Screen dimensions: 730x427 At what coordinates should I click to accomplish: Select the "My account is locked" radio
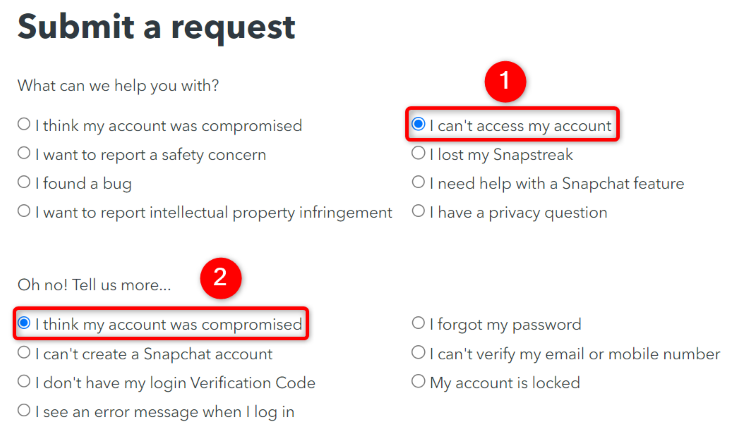coord(419,382)
